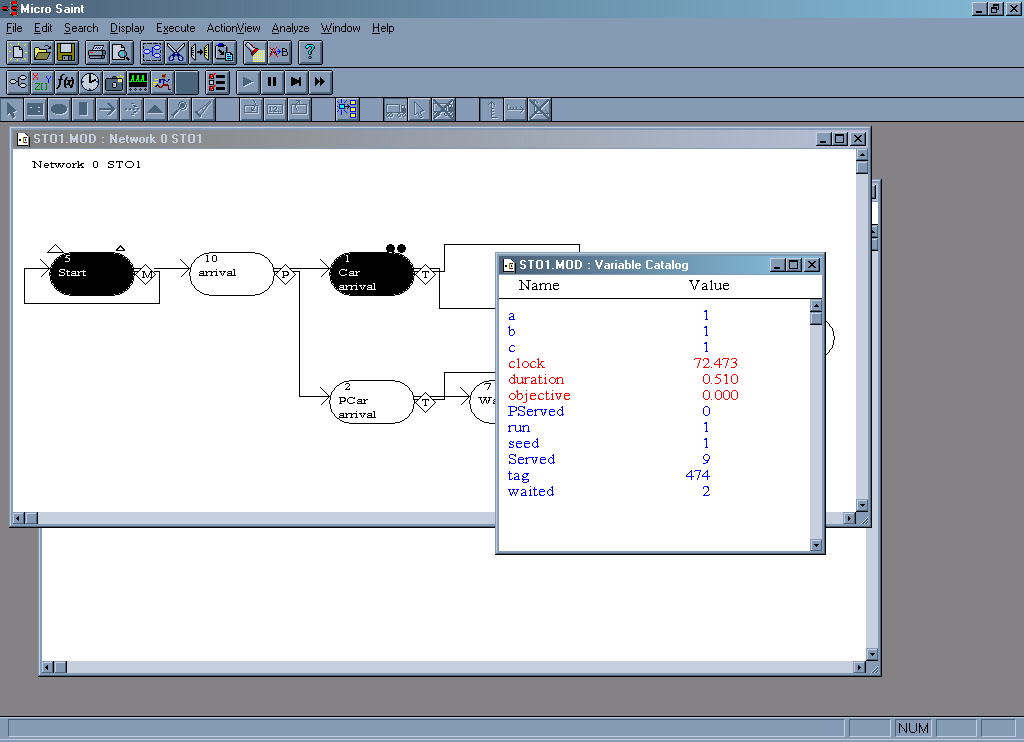Open the checklist execution settings icon
Screen dimensions: 1024x742
pos(218,82)
